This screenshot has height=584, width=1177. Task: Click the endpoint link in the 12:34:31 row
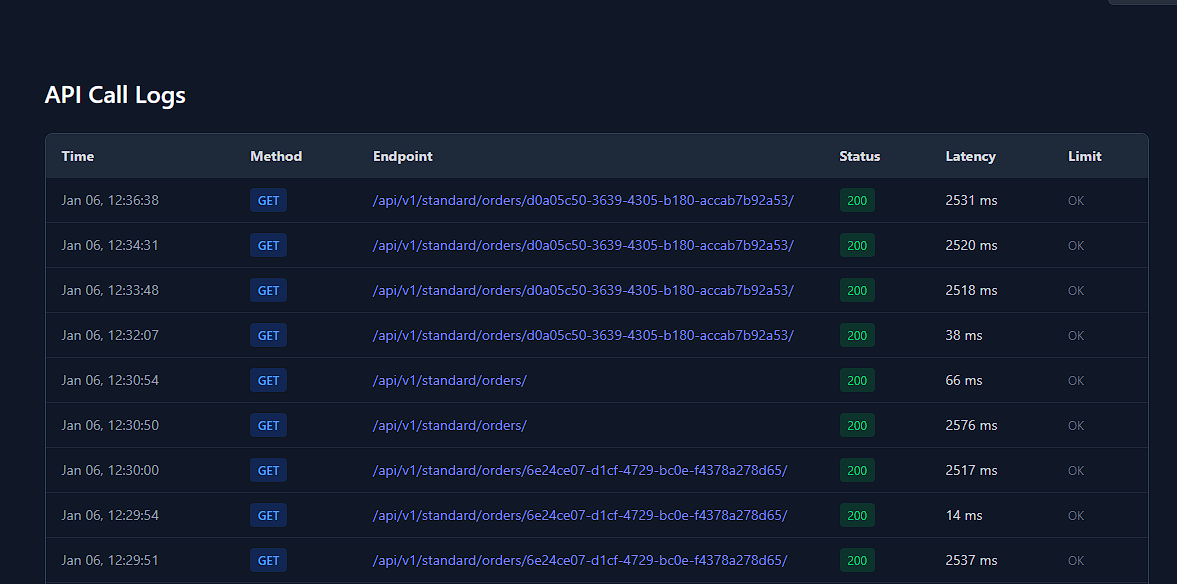pyautogui.click(x=583, y=245)
